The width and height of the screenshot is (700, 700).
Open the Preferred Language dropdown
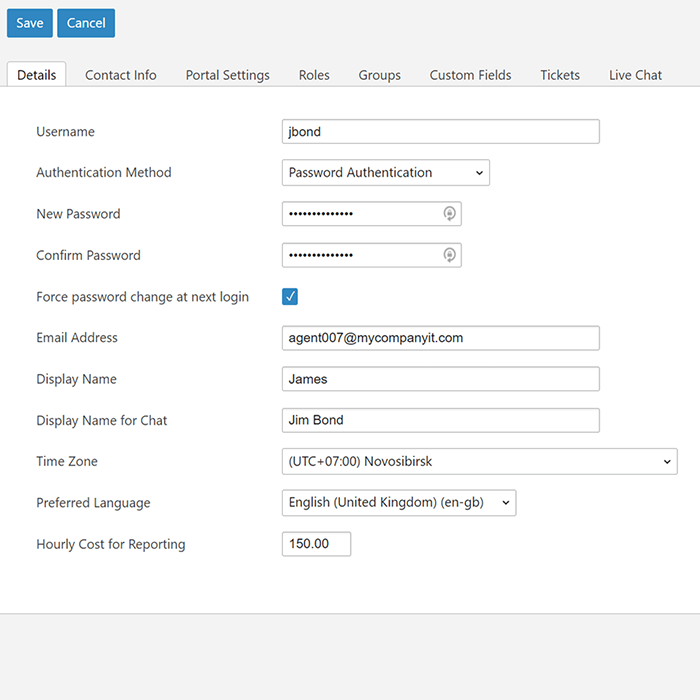click(398, 503)
